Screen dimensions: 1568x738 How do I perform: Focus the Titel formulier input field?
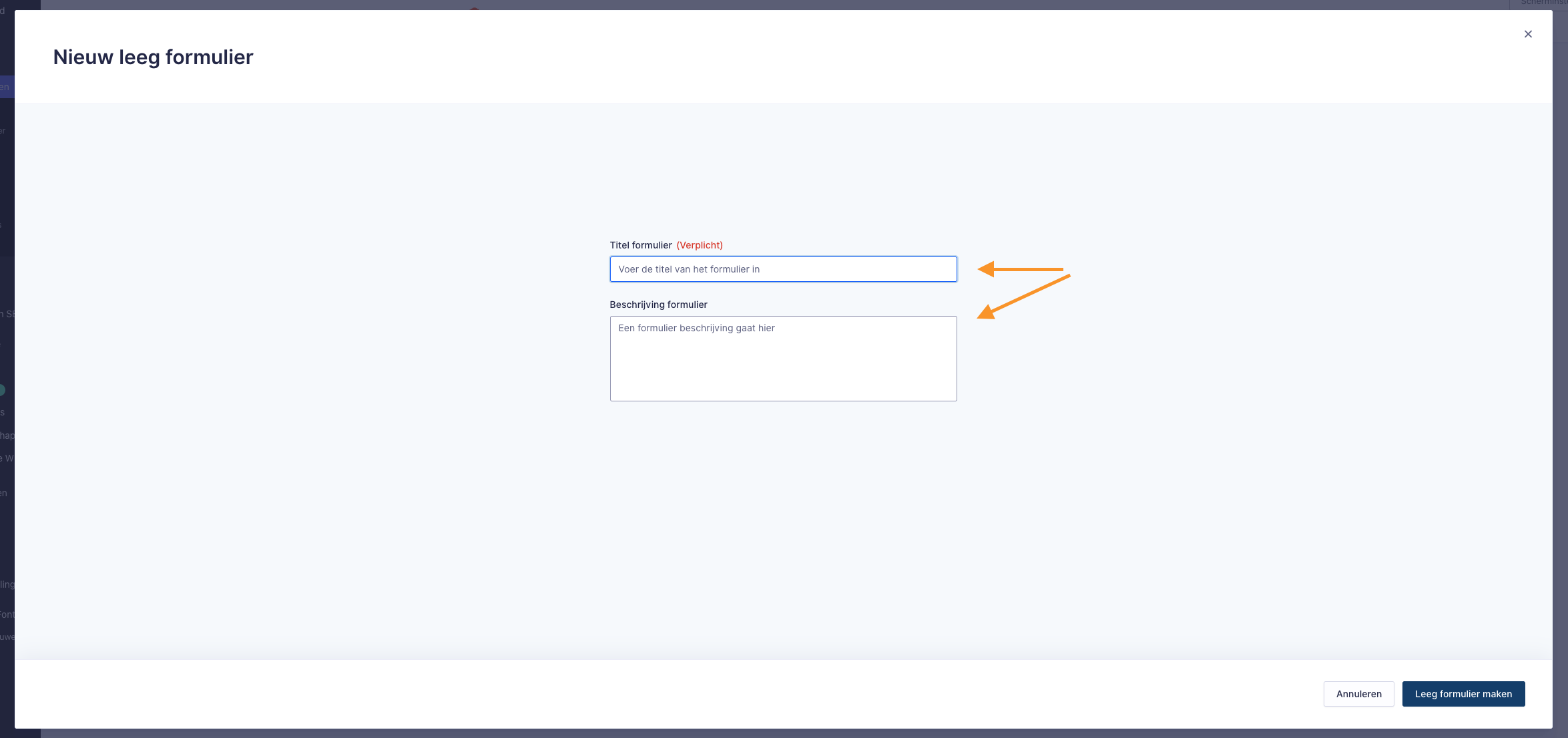point(782,269)
